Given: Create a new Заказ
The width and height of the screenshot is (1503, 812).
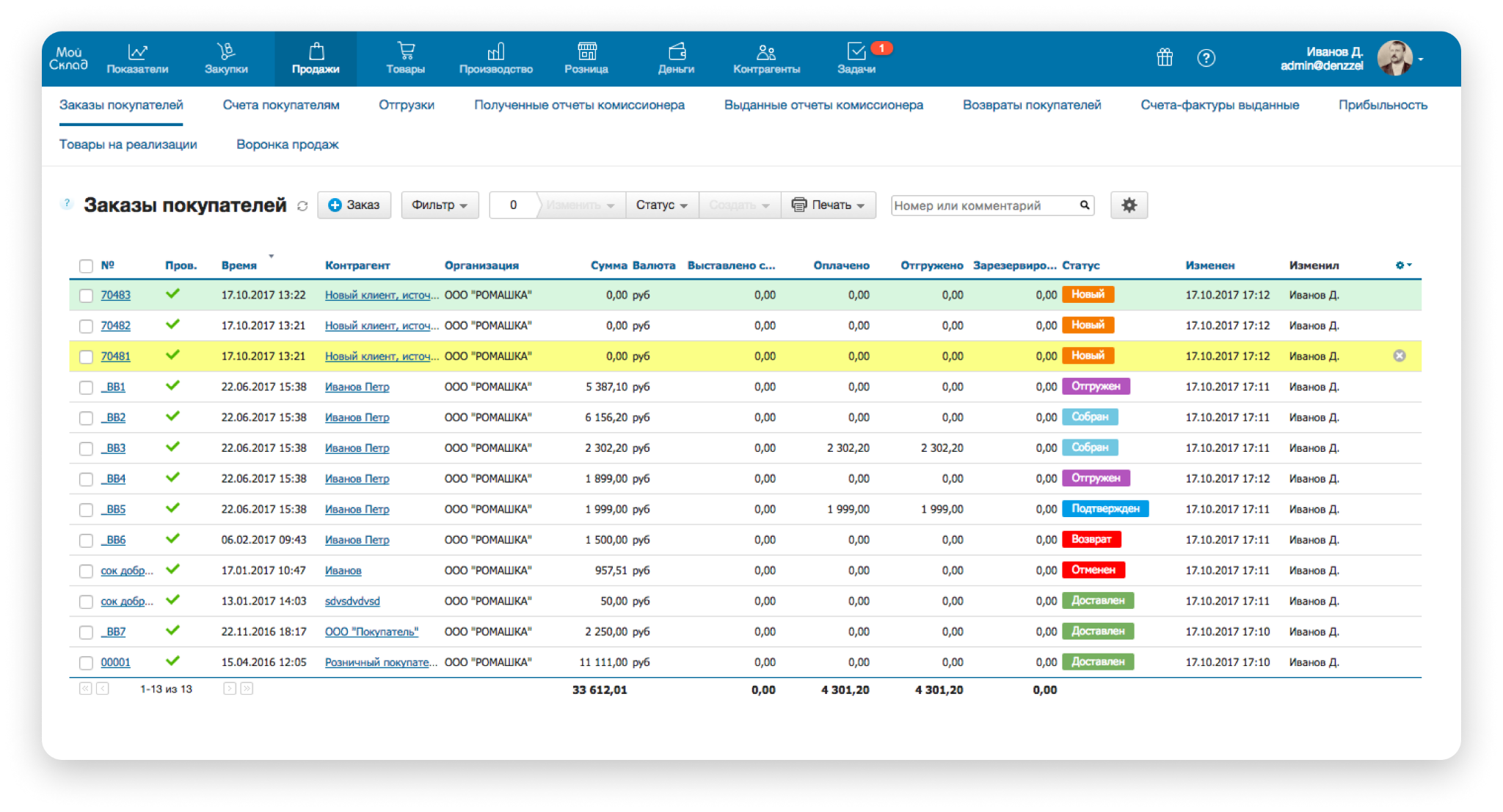Looking at the screenshot, I should click(354, 205).
